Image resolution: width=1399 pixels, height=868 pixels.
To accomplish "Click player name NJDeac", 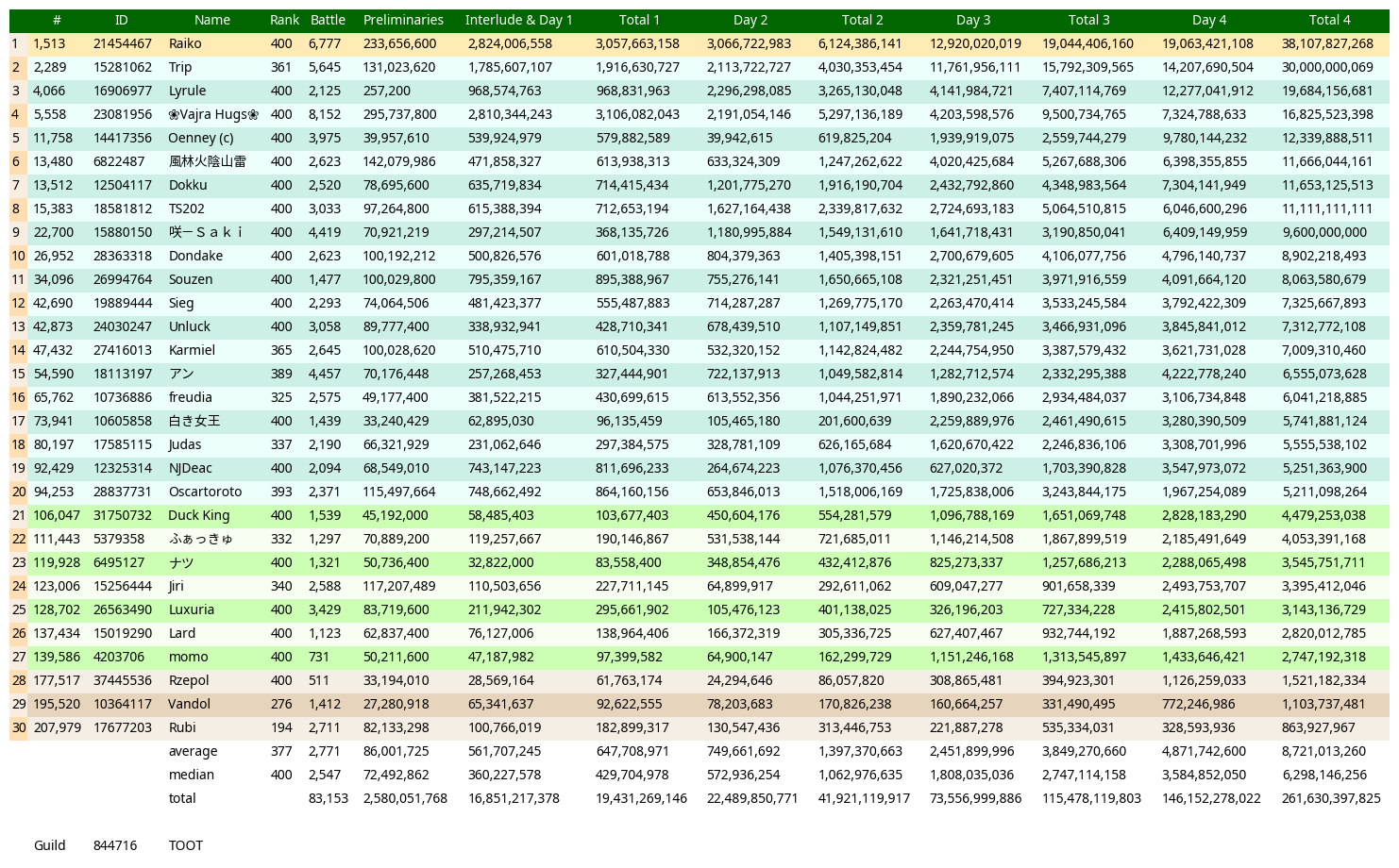I will click(191, 468).
